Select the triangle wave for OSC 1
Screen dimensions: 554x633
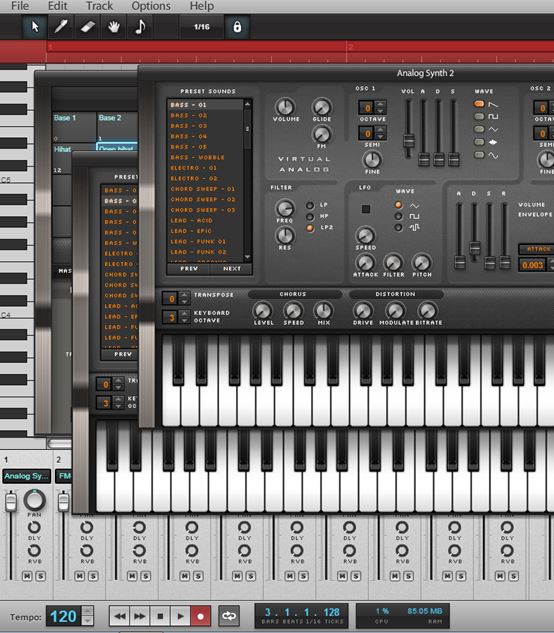[x=479, y=129]
